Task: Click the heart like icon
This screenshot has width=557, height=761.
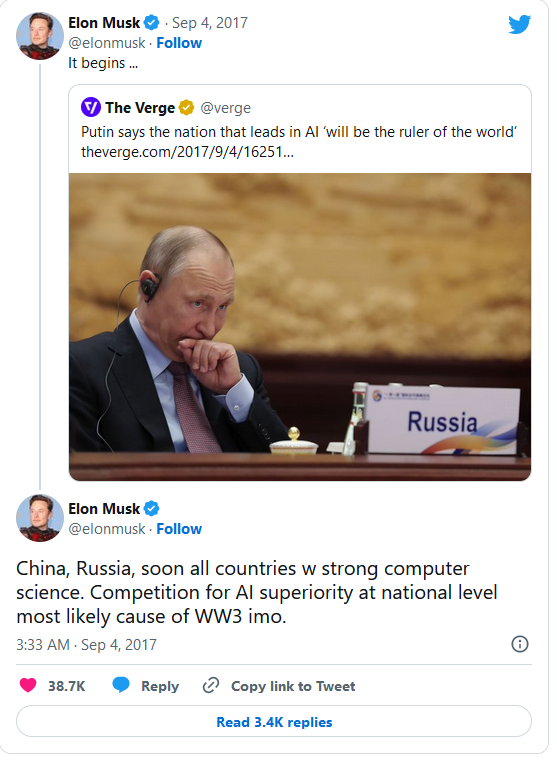Action: click(x=28, y=685)
